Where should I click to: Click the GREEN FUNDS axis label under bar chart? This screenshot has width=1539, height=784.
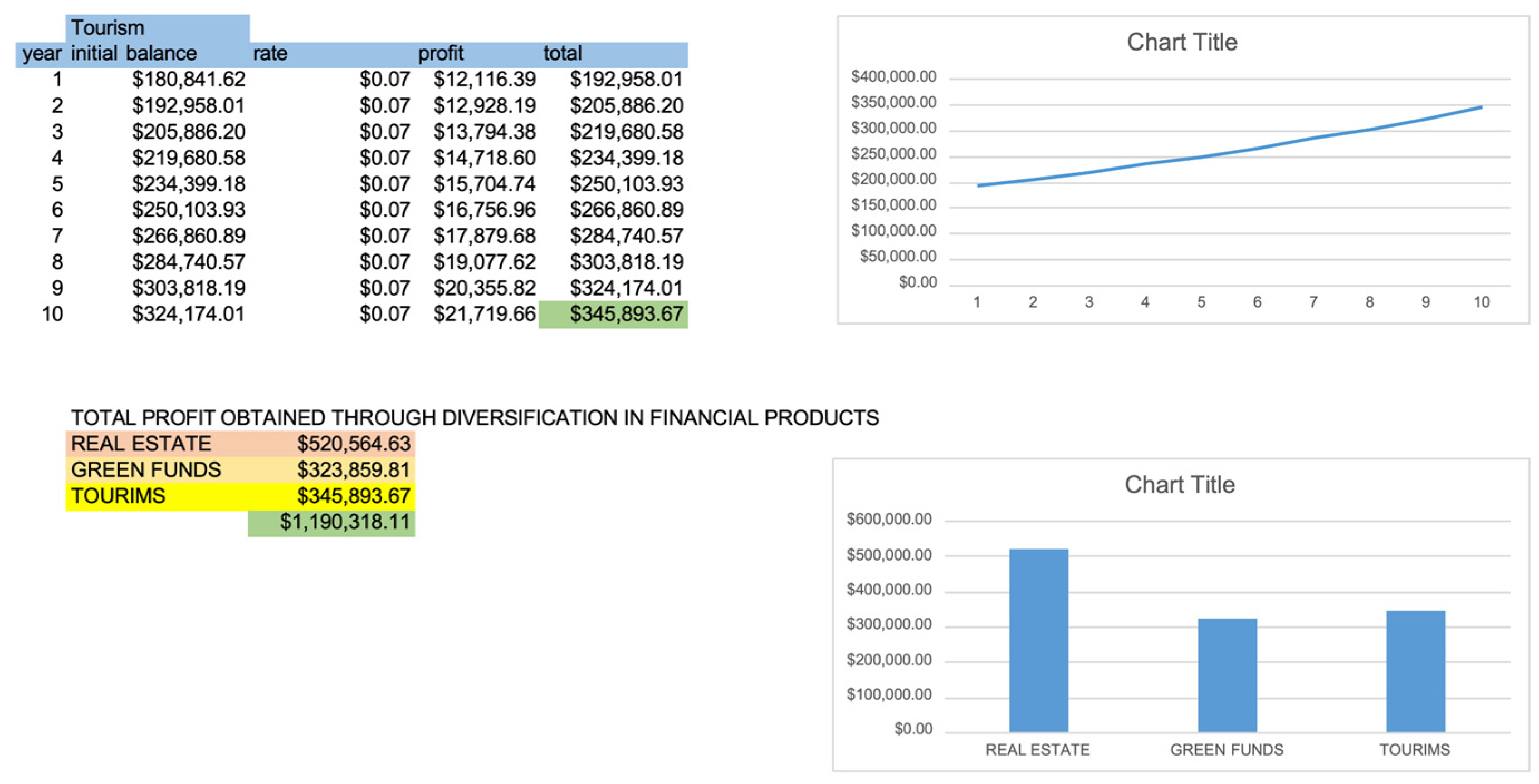[x=1227, y=751]
